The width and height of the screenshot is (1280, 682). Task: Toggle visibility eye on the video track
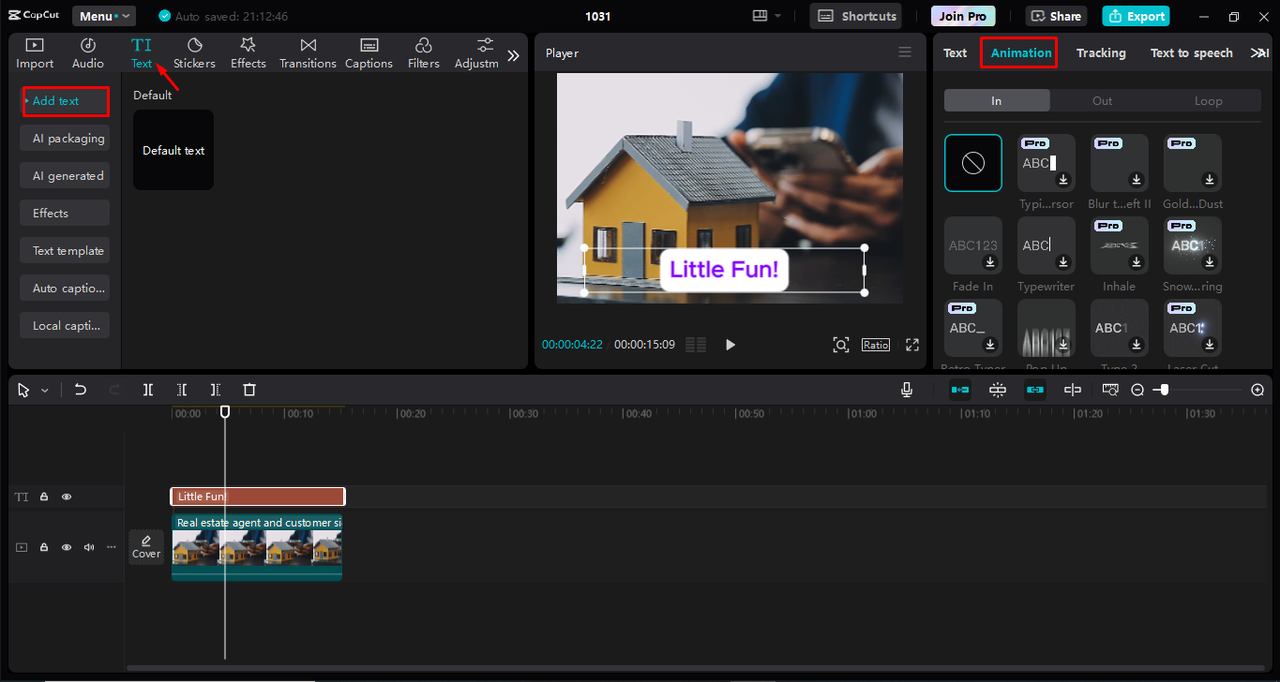[67, 547]
